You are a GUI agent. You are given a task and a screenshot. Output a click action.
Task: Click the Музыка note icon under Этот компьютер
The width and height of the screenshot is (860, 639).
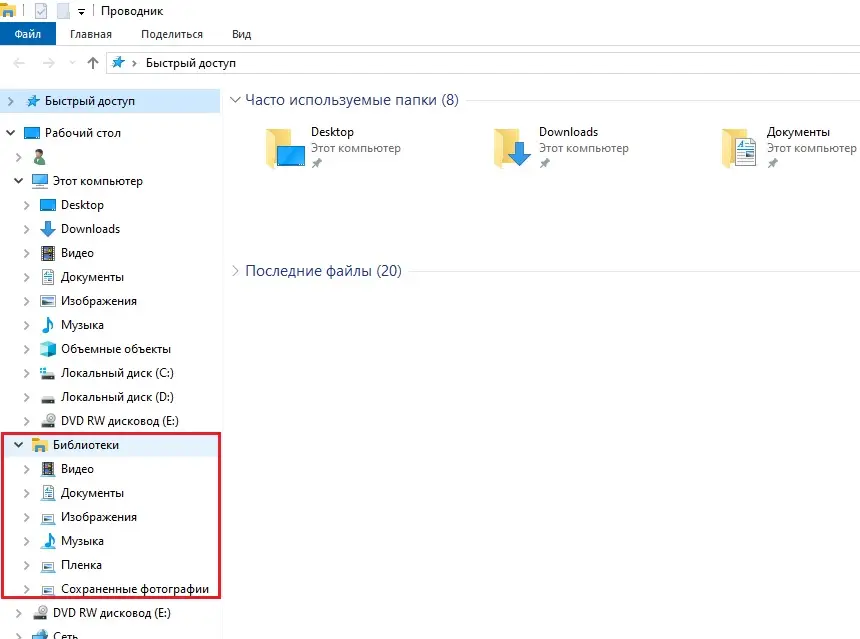[x=48, y=325]
